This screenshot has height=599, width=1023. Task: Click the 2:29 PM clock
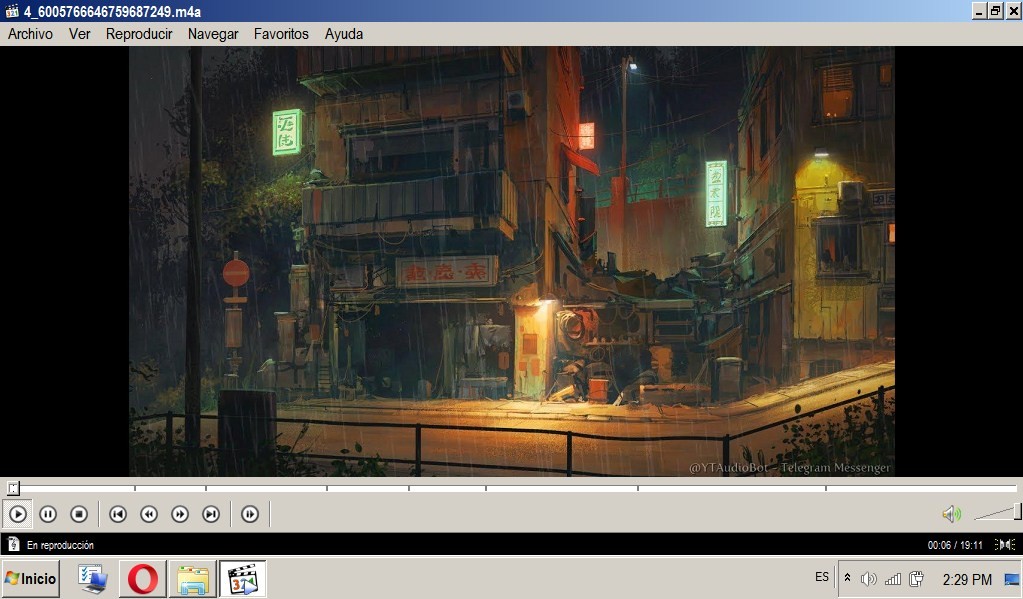(x=967, y=579)
